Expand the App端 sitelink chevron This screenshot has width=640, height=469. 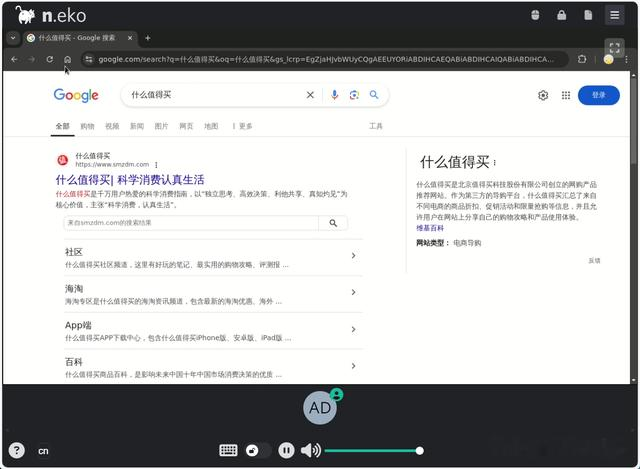pyautogui.click(x=353, y=329)
